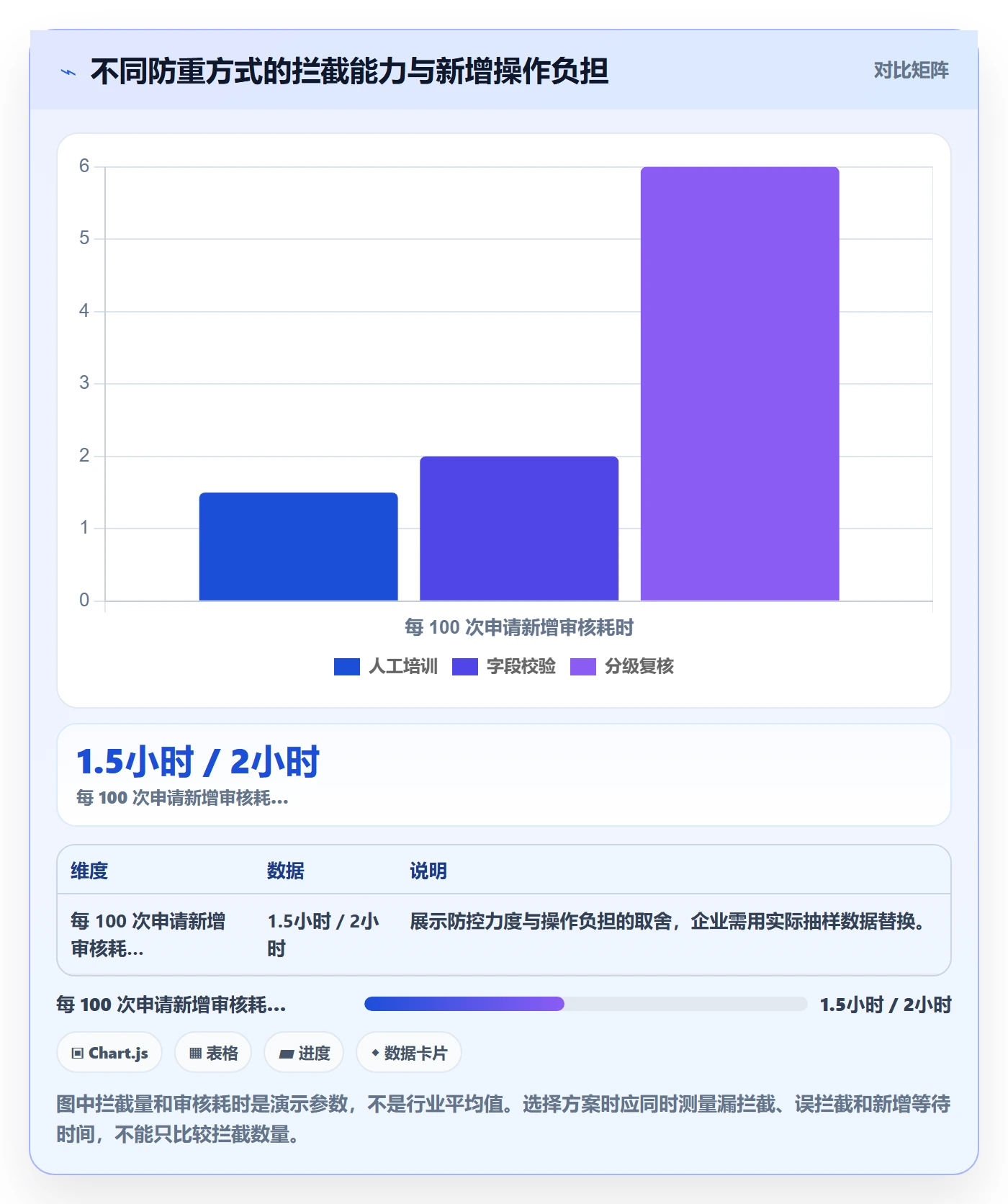Click the Chart.js tag chip
The height and width of the screenshot is (1204, 1008).
click(109, 1053)
